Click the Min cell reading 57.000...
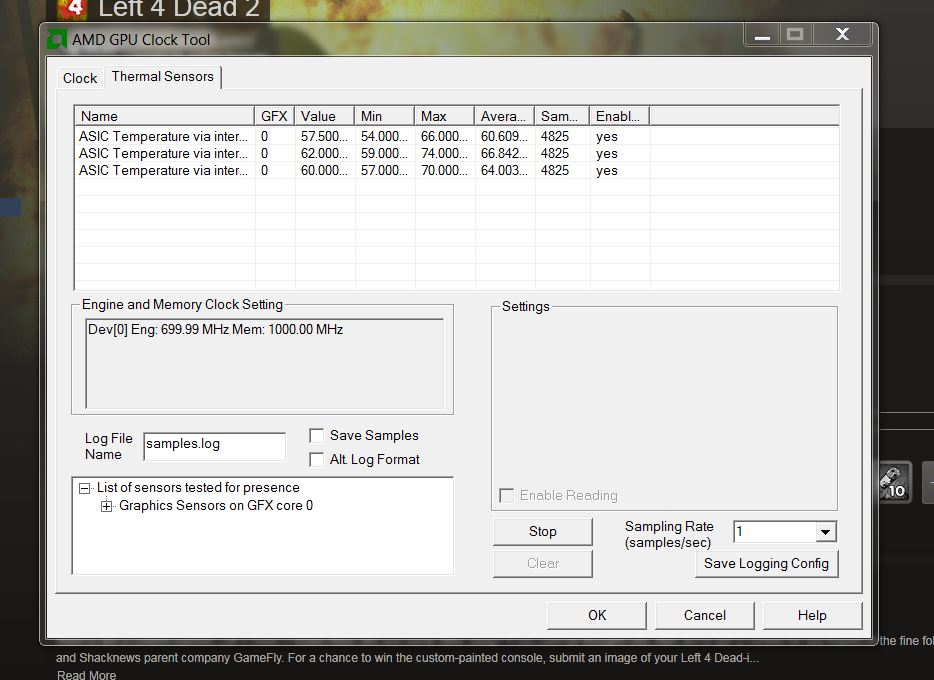 pyautogui.click(x=384, y=171)
